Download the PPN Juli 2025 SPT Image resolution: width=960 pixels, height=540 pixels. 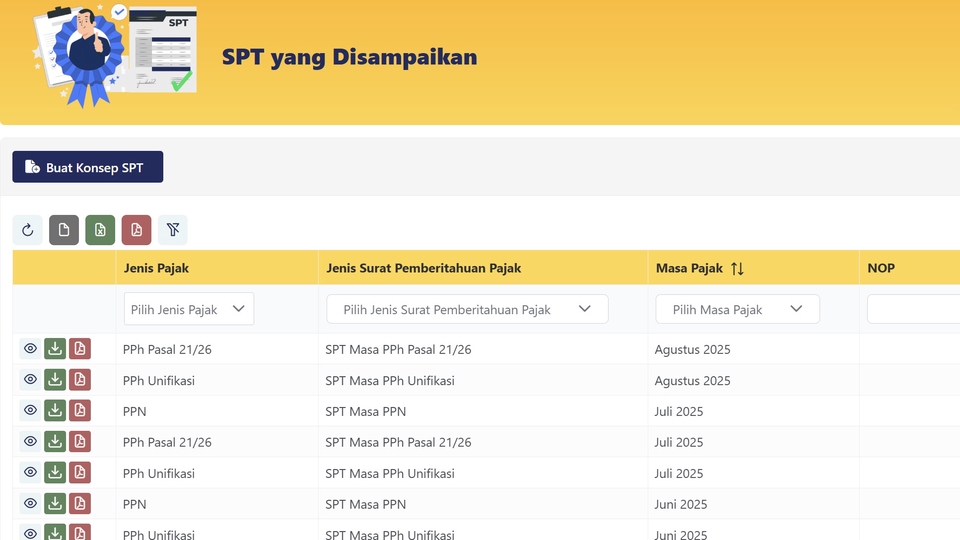pyautogui.click(x=55, y=411)
